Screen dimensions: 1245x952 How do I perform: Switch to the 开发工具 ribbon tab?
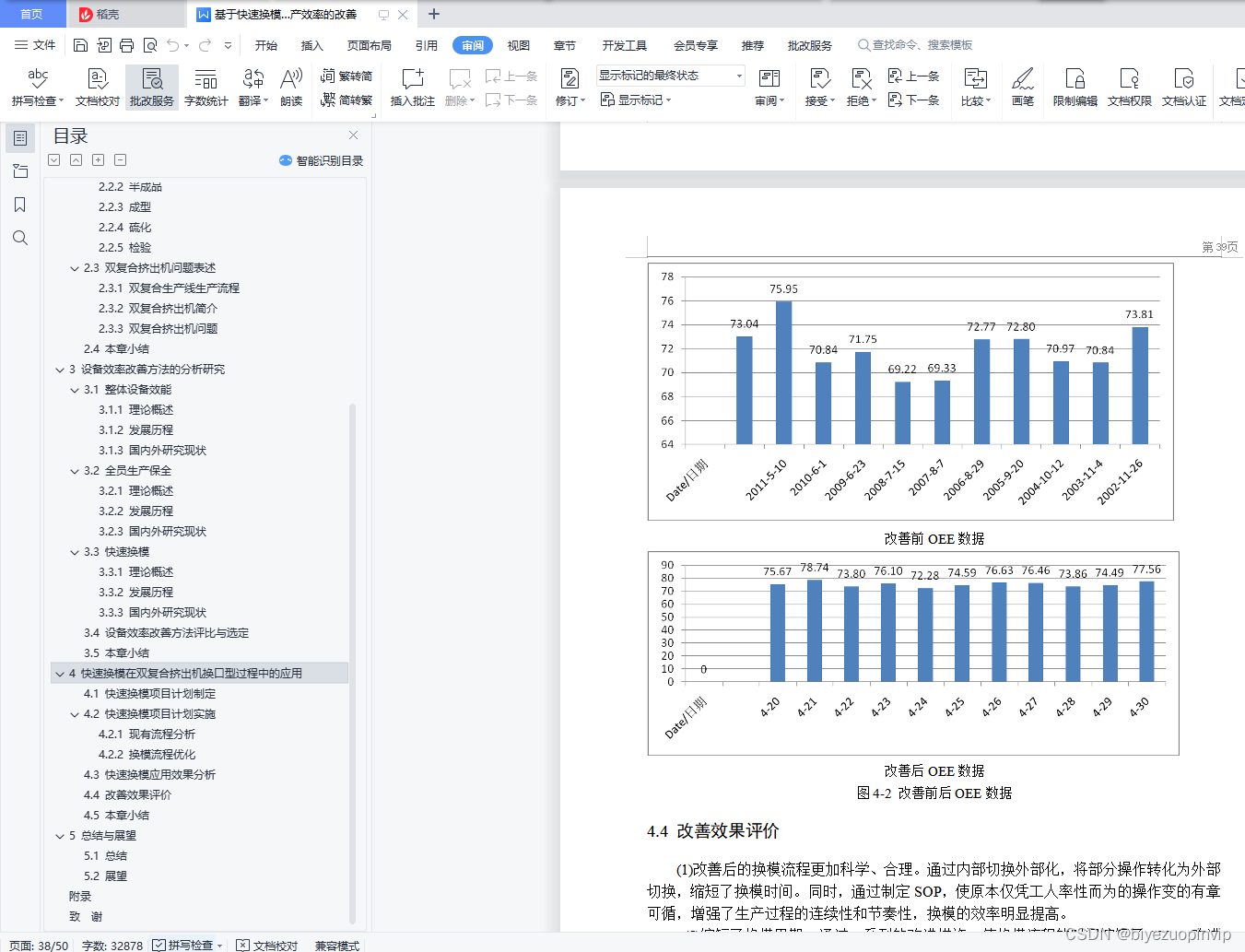[625, 45]
